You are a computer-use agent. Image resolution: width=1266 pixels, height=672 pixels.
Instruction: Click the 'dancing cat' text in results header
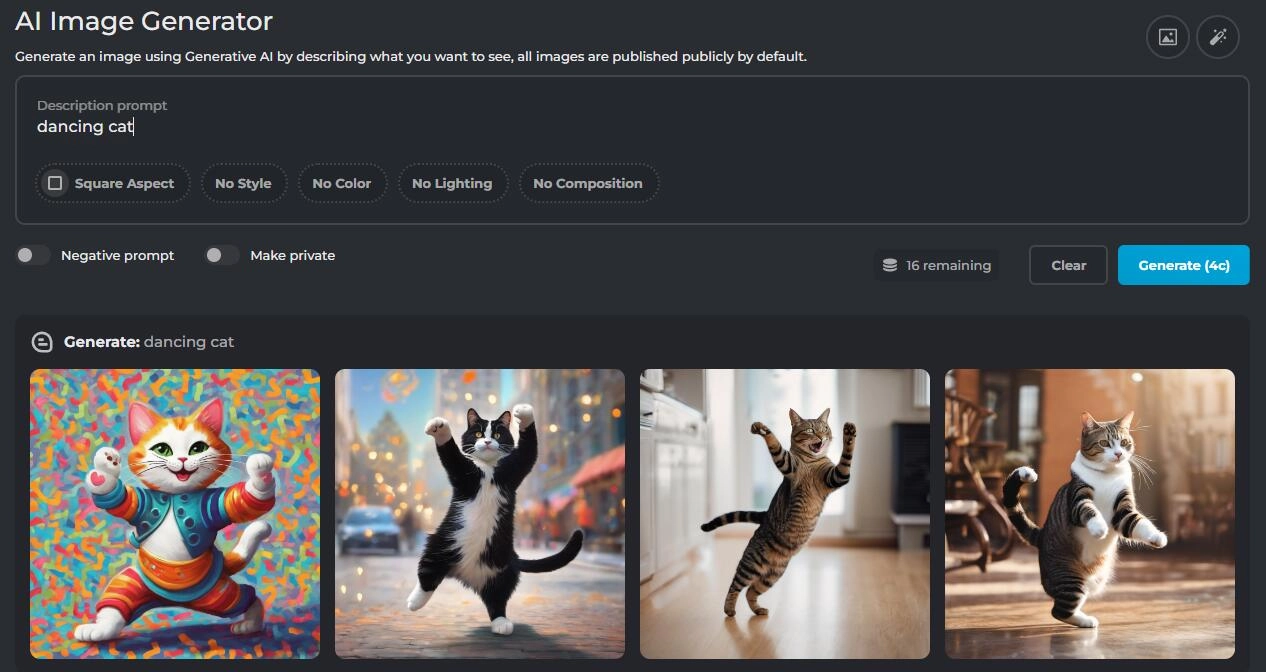point(189,342)
